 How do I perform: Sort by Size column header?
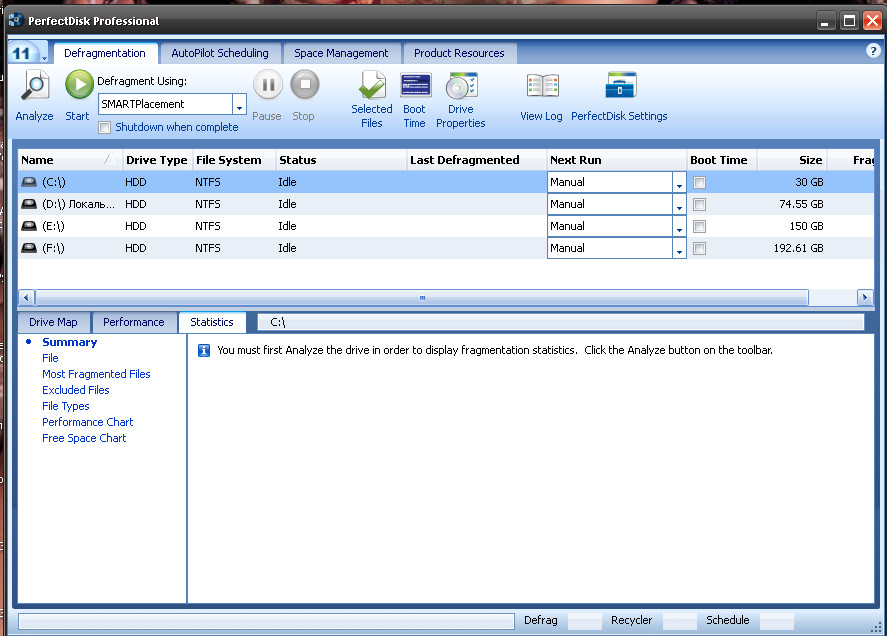tap(793, 160)
